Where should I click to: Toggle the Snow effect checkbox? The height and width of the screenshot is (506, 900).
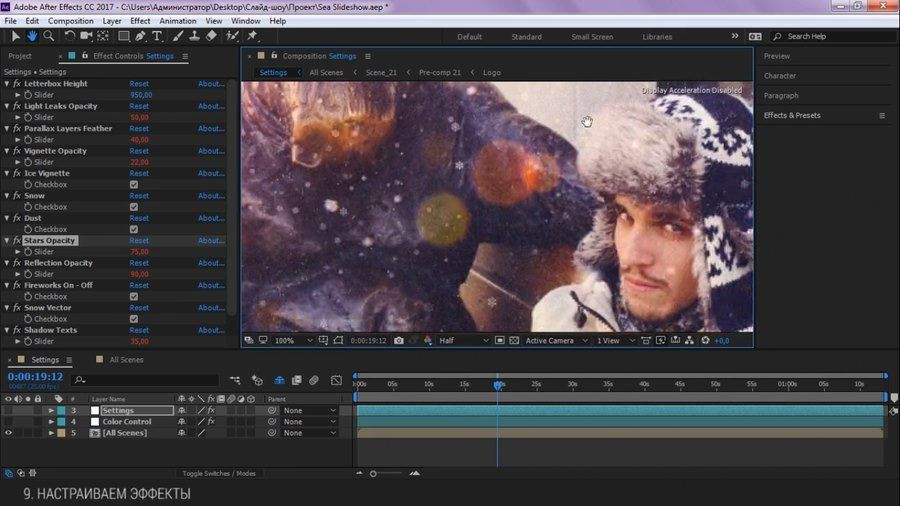point(134,207)
